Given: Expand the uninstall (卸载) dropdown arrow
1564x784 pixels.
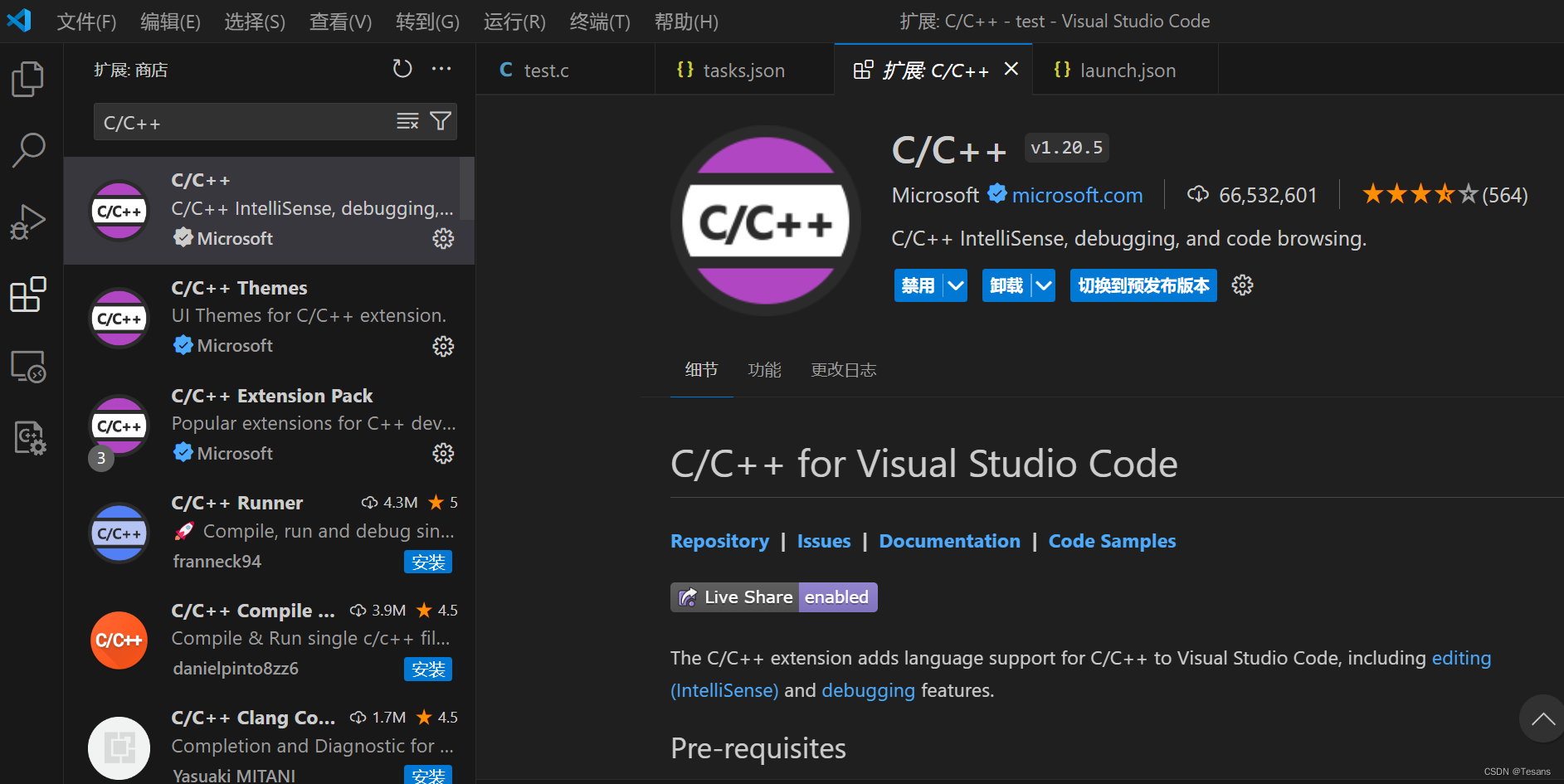Looking at the screenshot, I should point(1044,285).
